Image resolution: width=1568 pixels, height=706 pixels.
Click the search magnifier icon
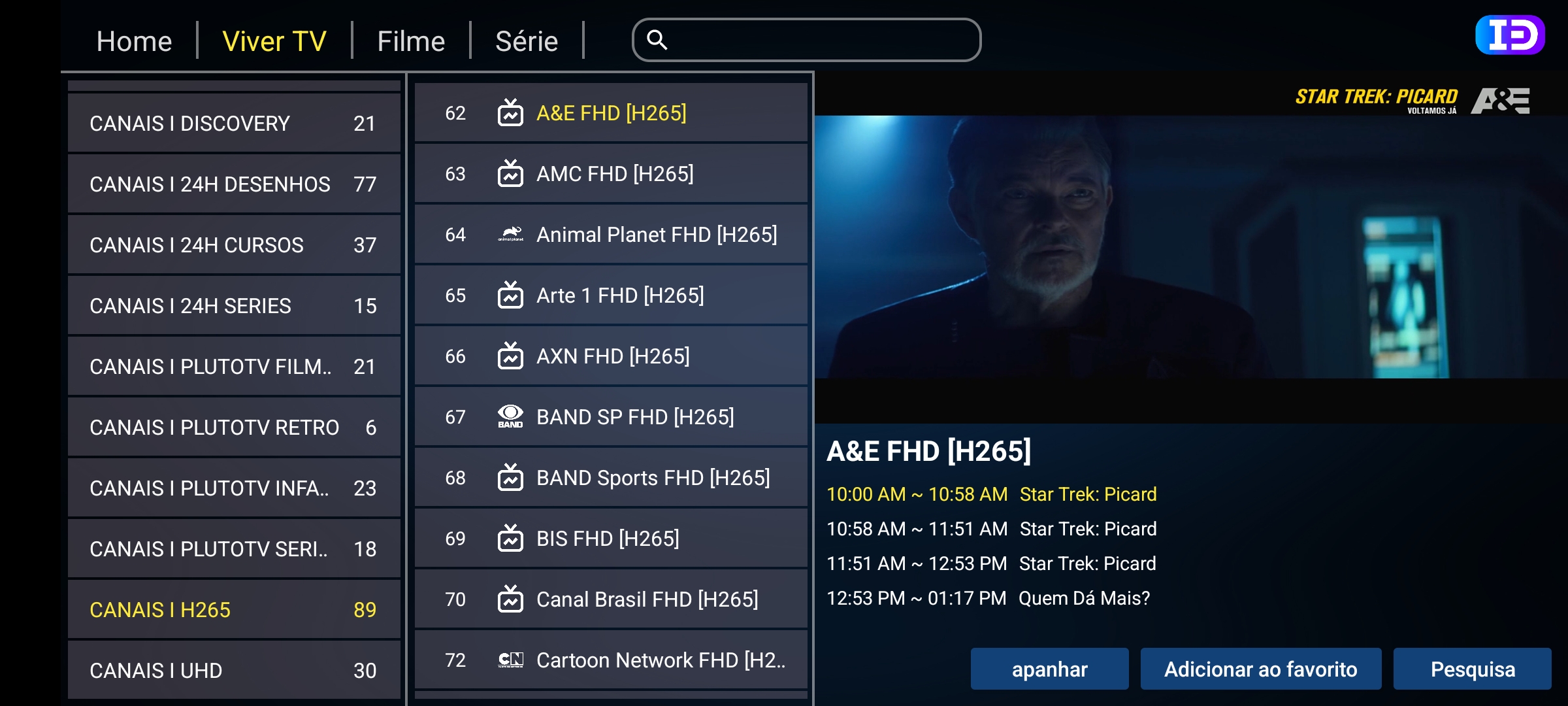tap(657, 41)
